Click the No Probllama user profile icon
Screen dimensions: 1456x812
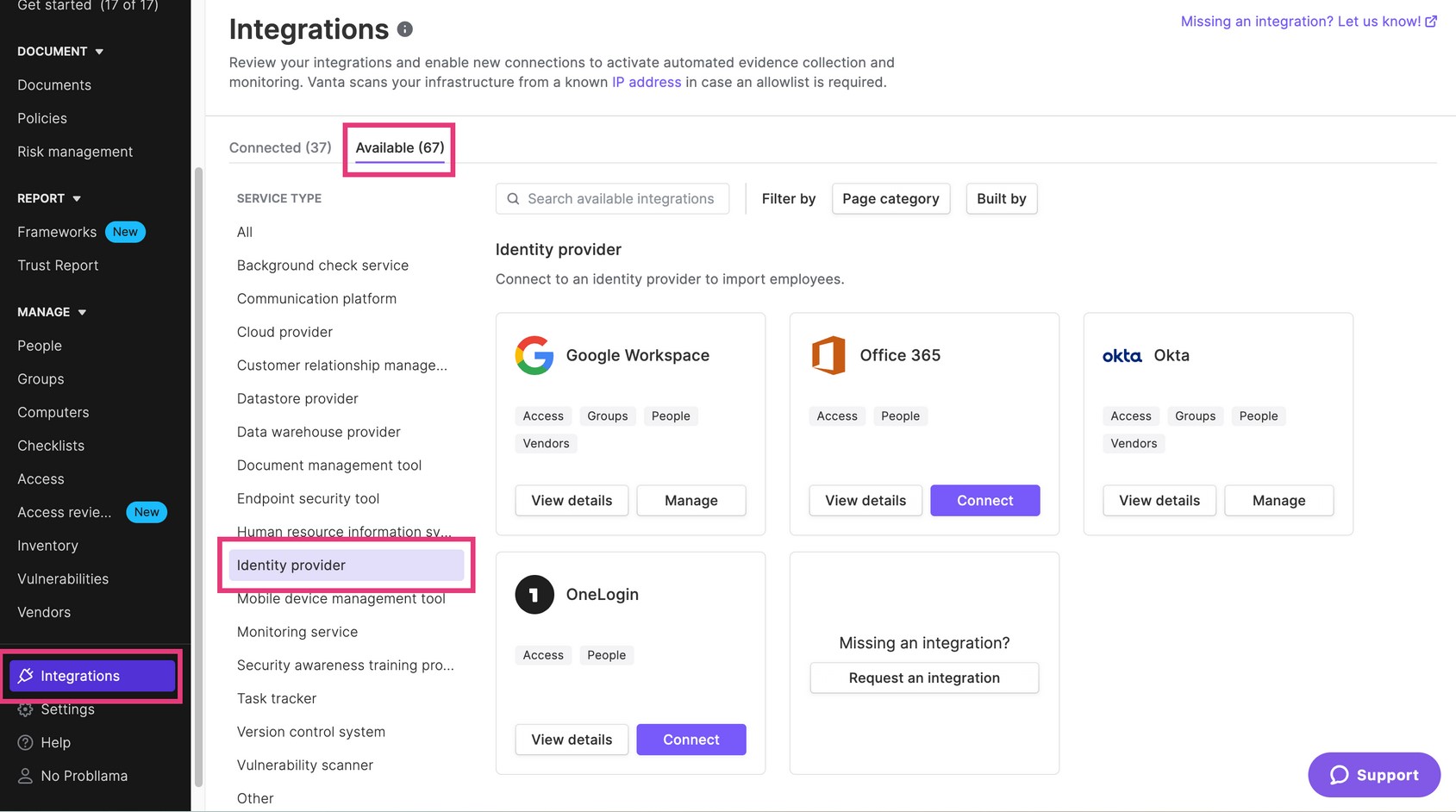(26, 776)
